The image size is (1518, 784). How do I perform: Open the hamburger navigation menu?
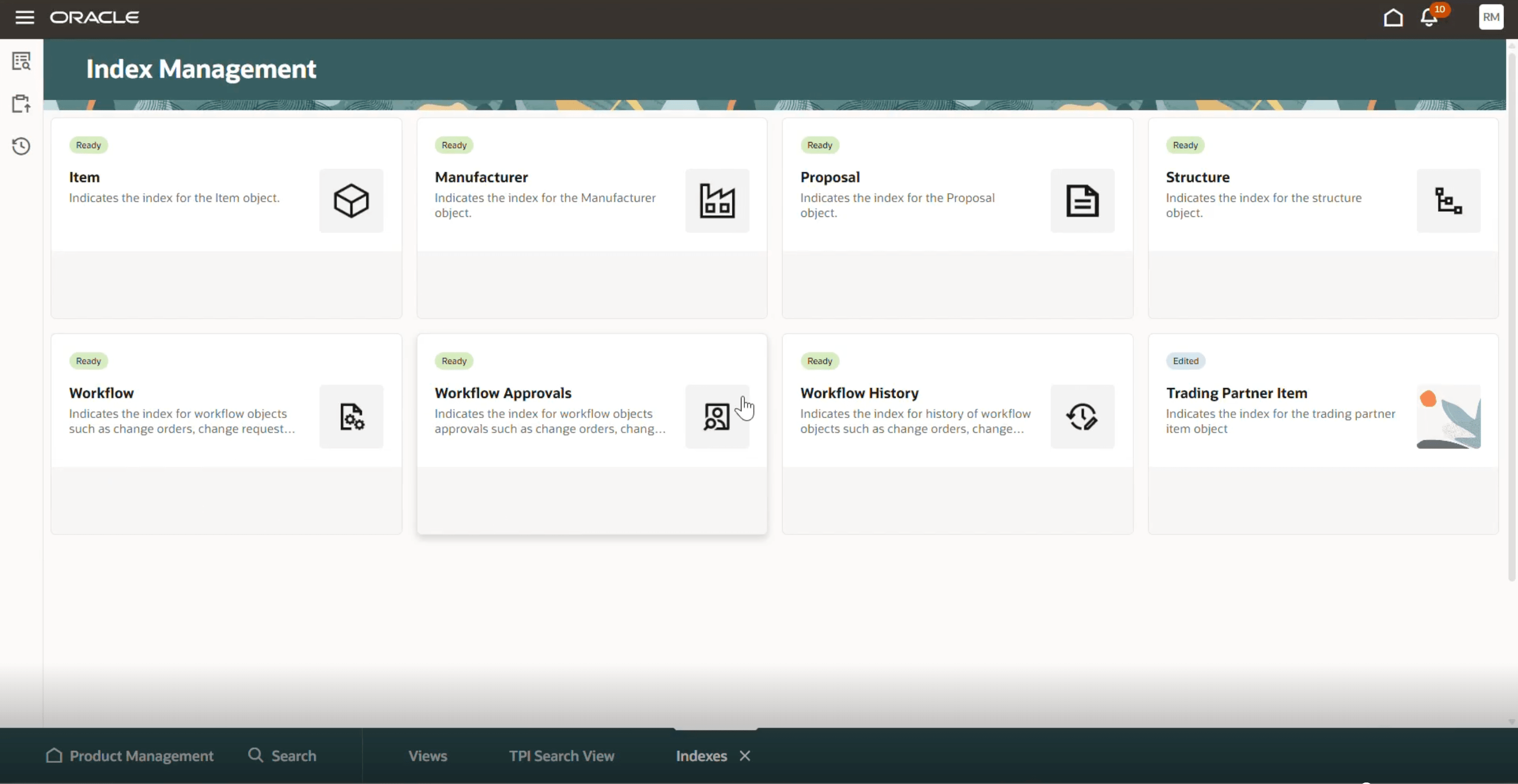tap(25, 17)
